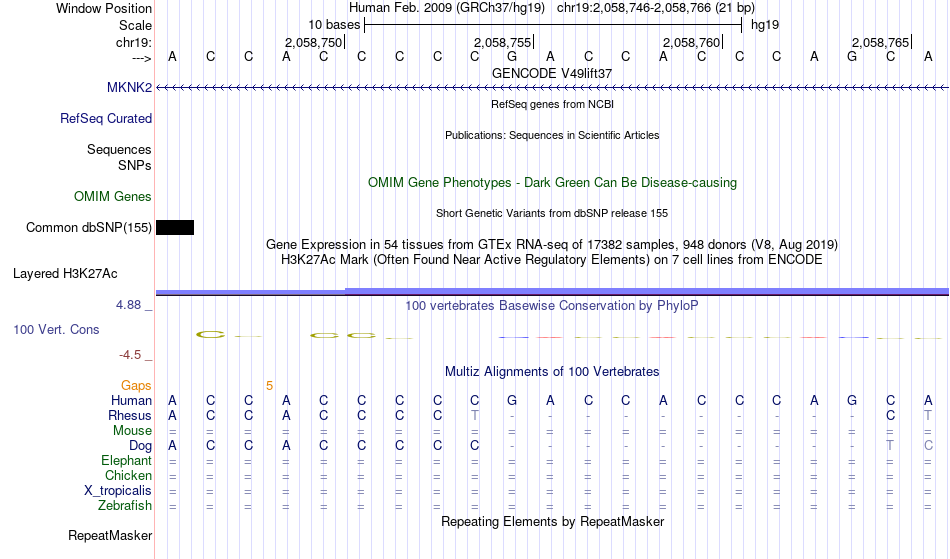Open the RefSeq Curated track label
950x559 pixels.
coord(106,119)
